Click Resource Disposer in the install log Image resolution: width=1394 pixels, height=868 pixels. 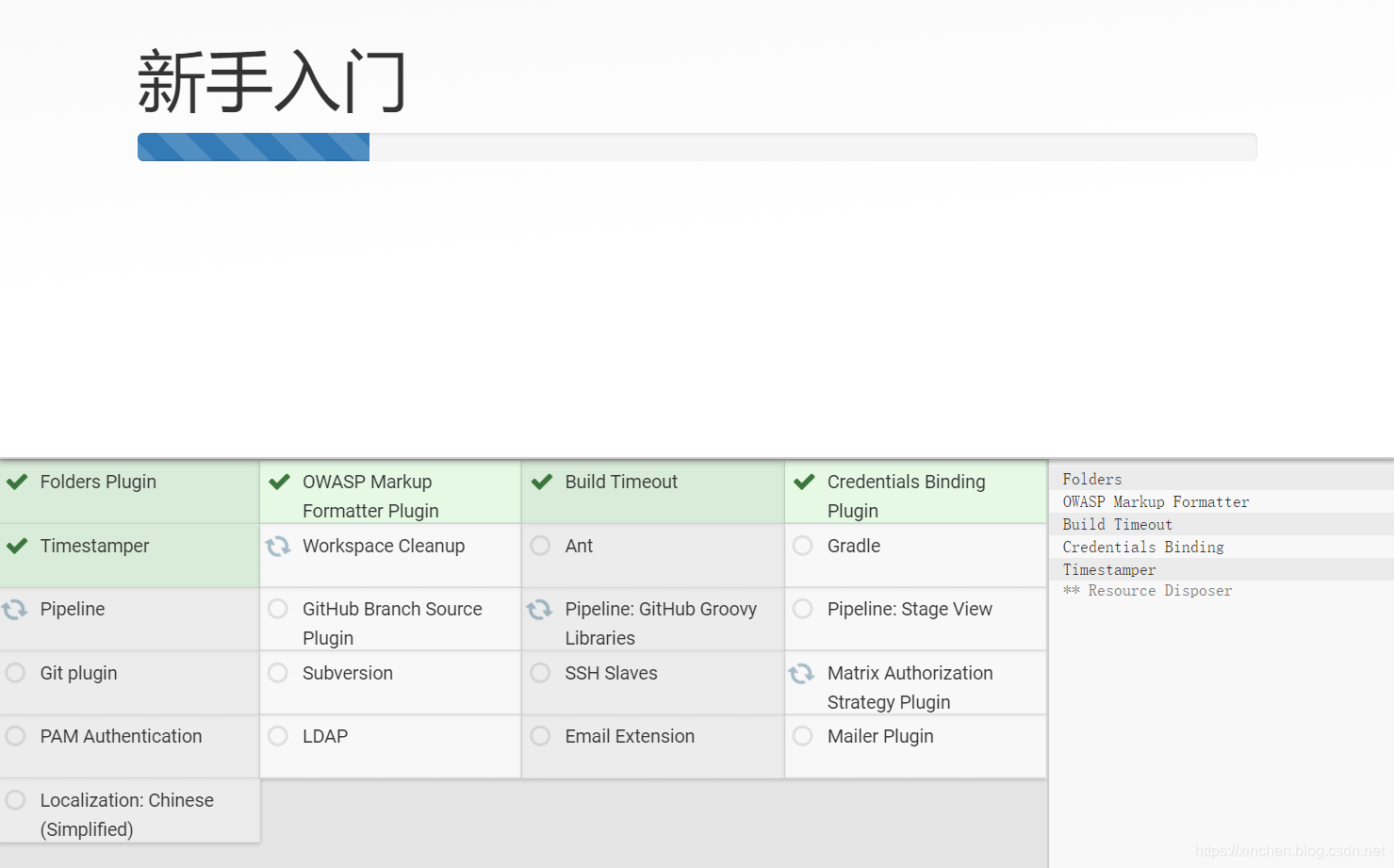[x=1159, y=591]
